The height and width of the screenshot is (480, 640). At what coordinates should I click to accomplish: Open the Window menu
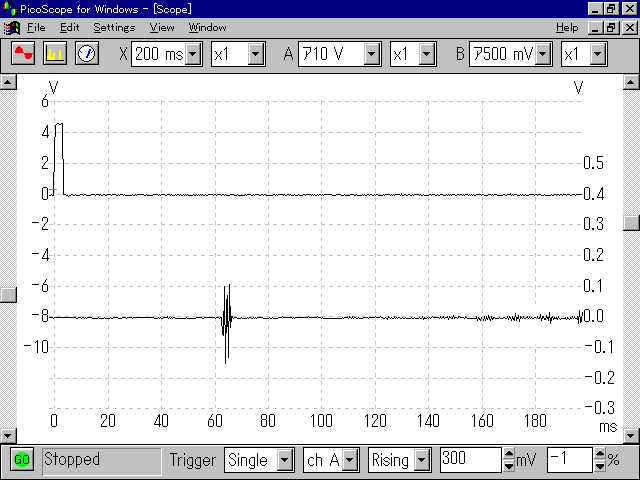tap(207, 28)
